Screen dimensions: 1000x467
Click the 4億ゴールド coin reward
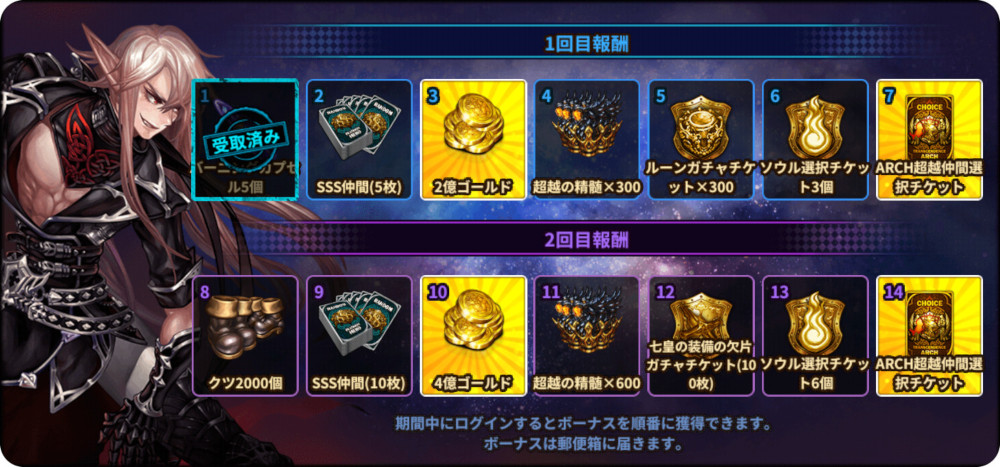[473, 336]
